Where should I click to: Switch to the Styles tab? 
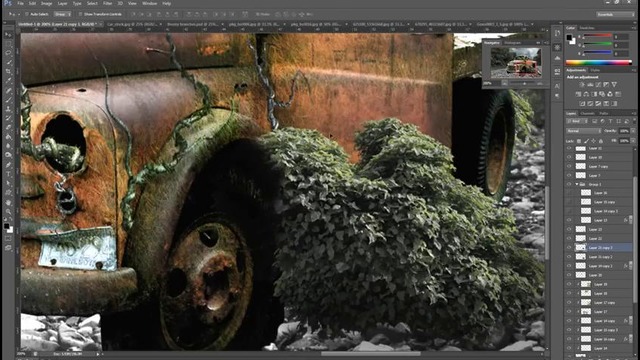coord(596,71)
